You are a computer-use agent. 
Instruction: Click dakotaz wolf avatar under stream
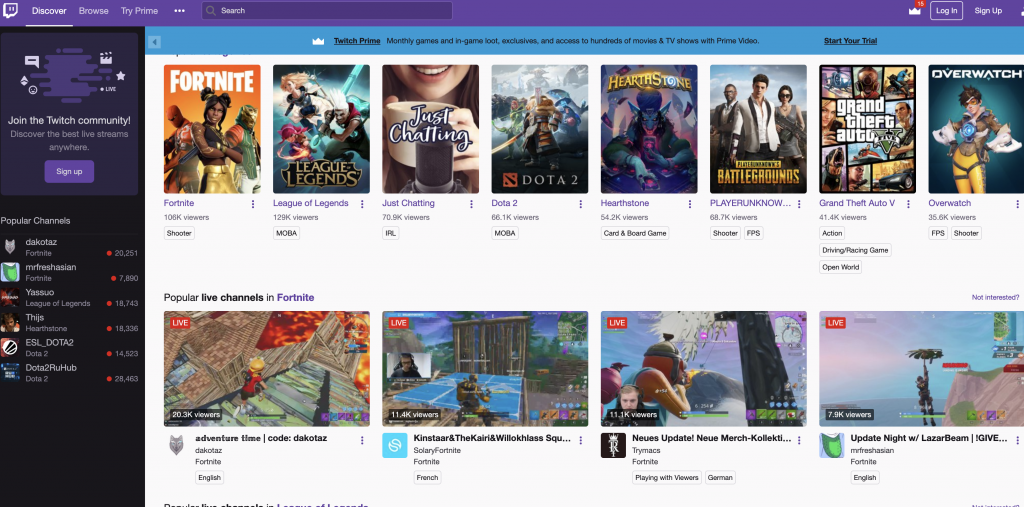pos(176,445)
